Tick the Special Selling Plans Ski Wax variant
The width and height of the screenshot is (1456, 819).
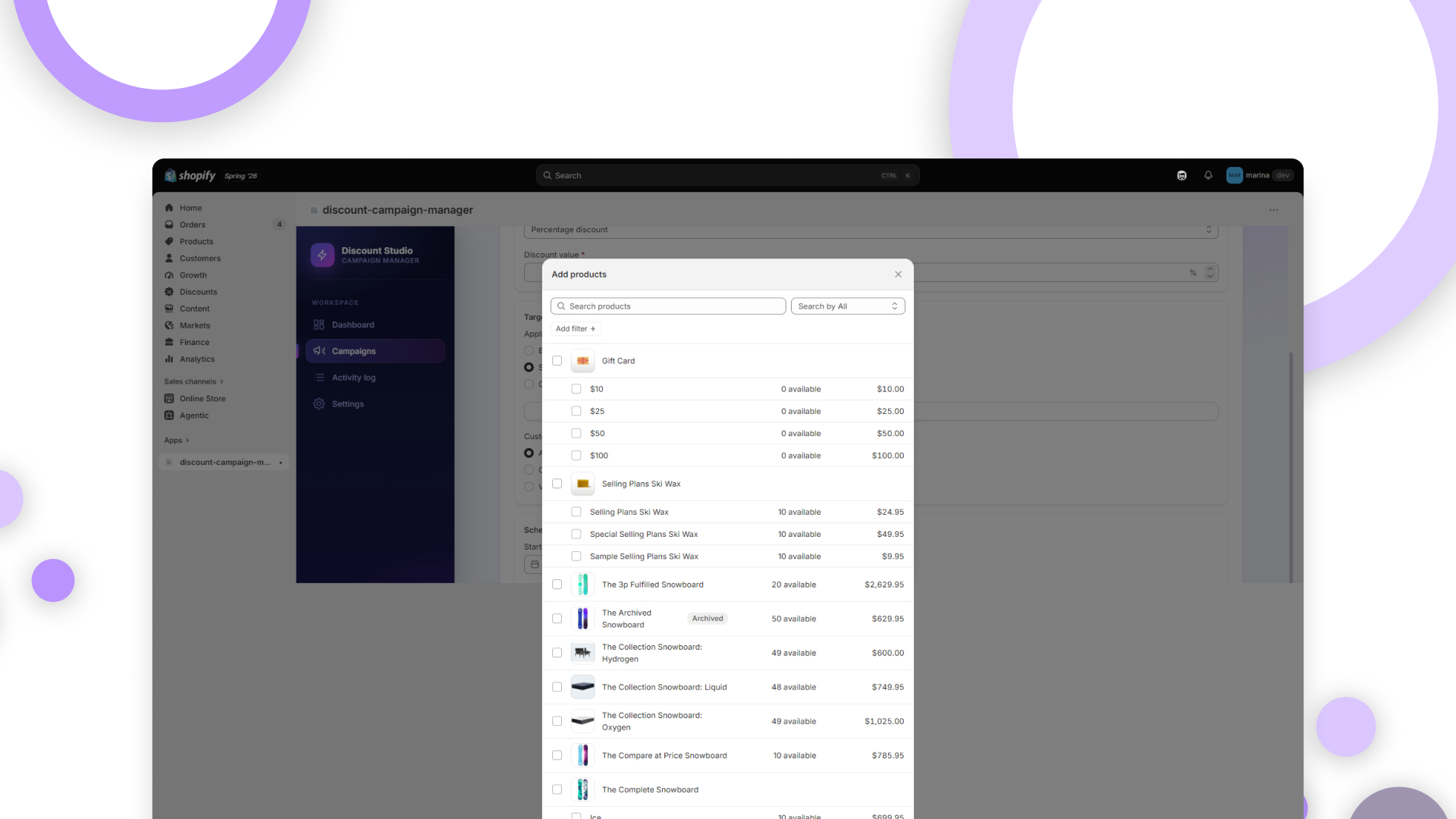(x=576, y=534)
